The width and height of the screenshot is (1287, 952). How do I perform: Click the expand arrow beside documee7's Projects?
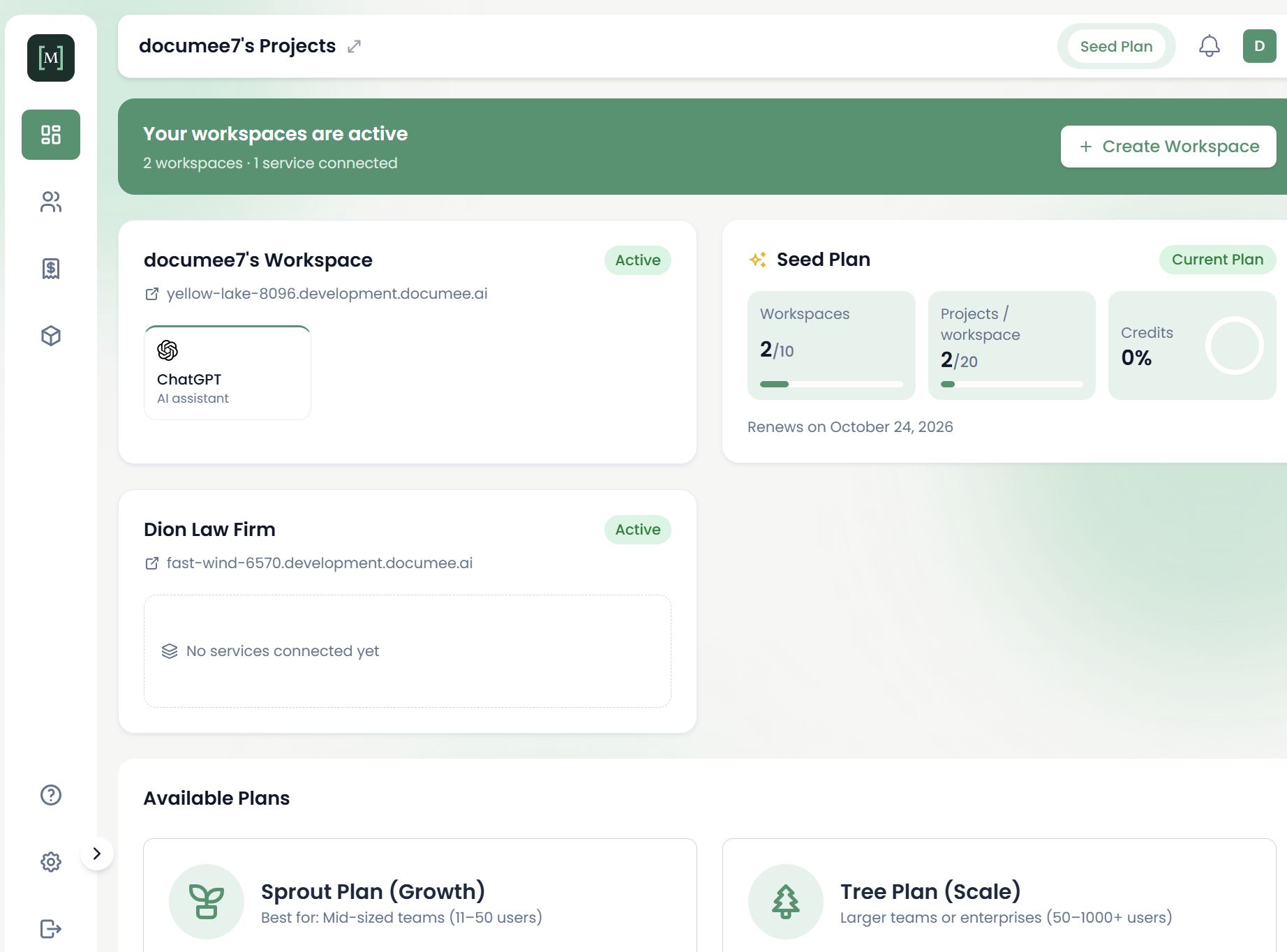[x=355, y=46]
